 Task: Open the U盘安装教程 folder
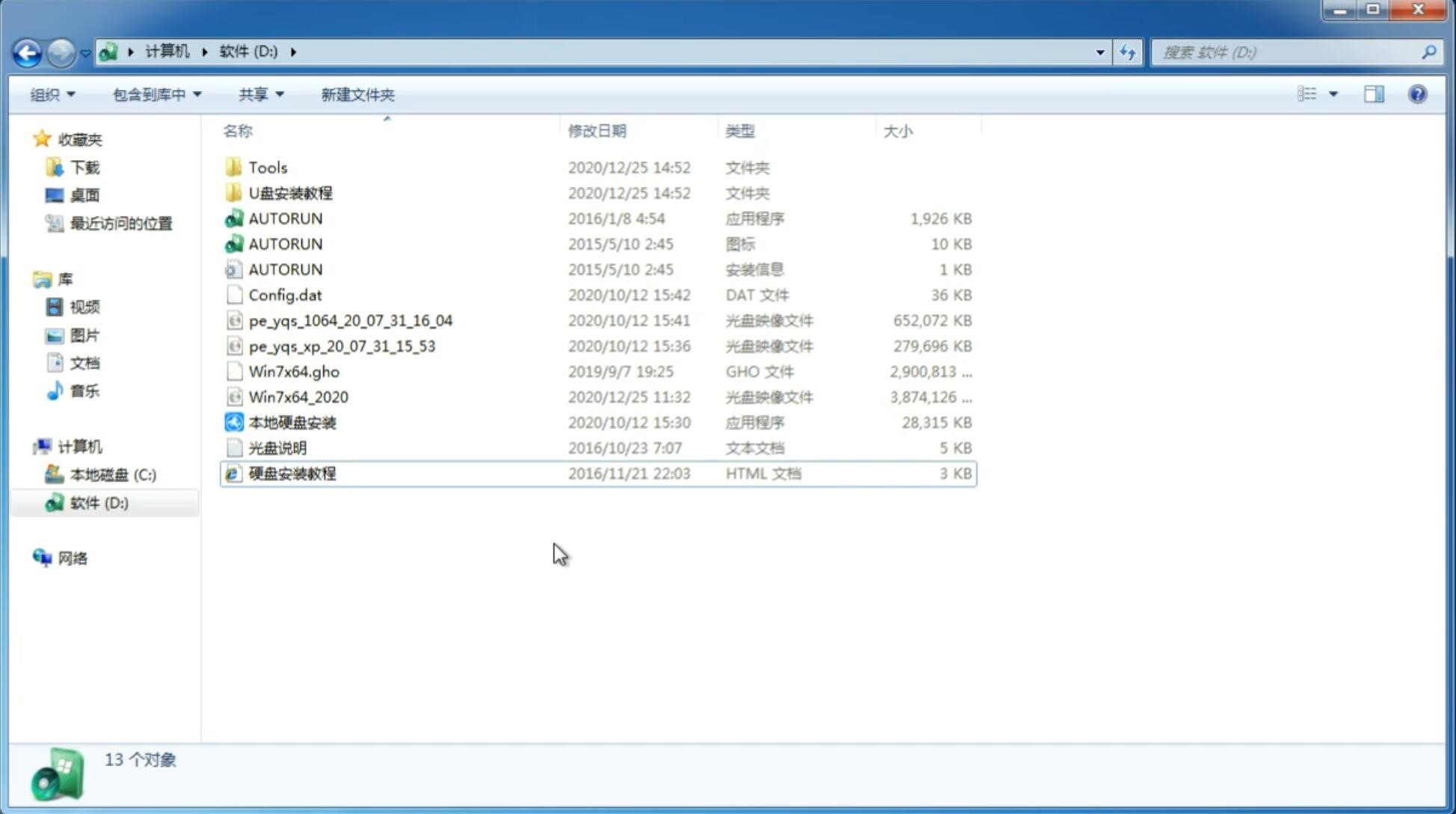[x=290, y=192]
